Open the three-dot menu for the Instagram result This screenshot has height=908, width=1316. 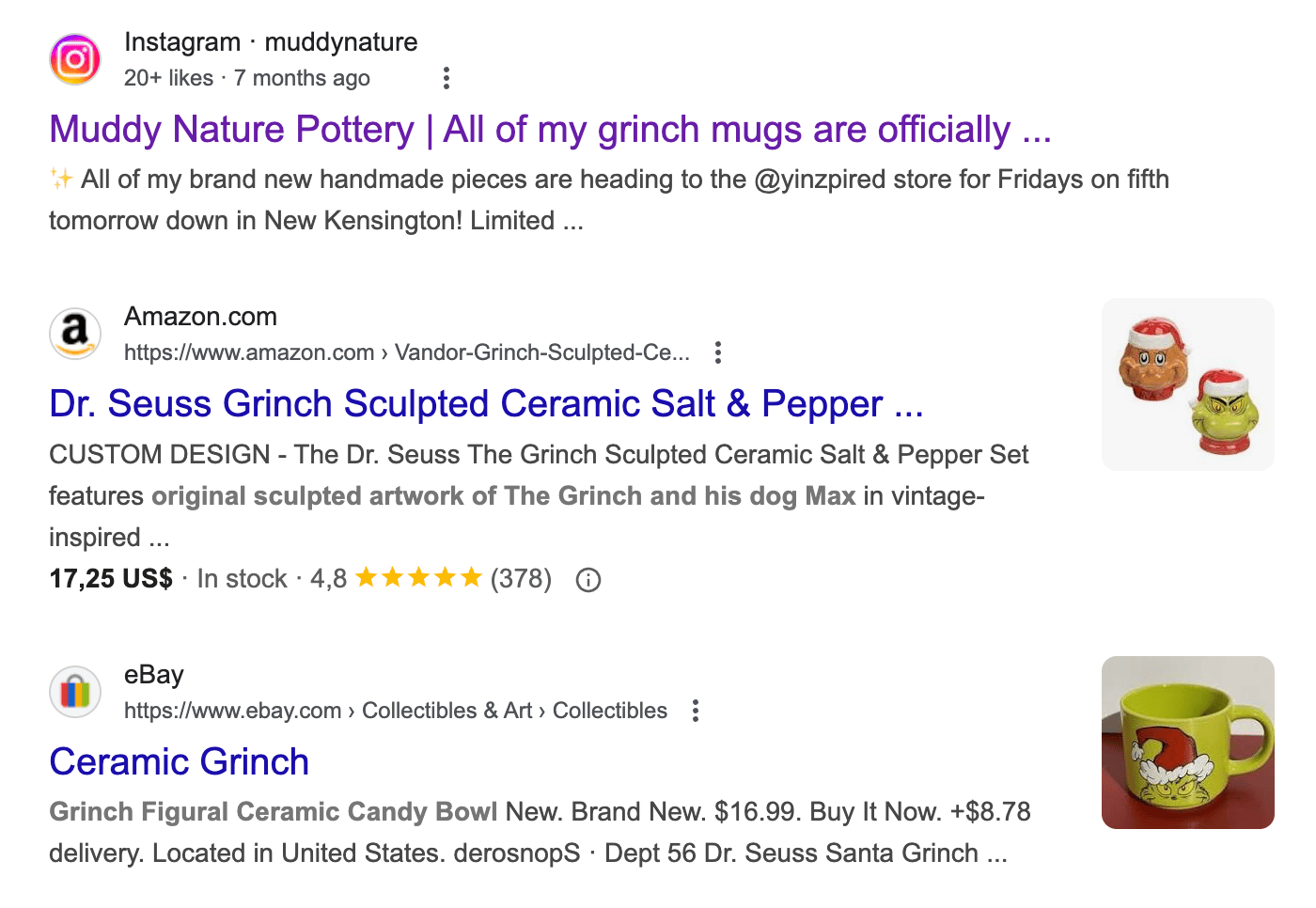(x=446, y=78)
